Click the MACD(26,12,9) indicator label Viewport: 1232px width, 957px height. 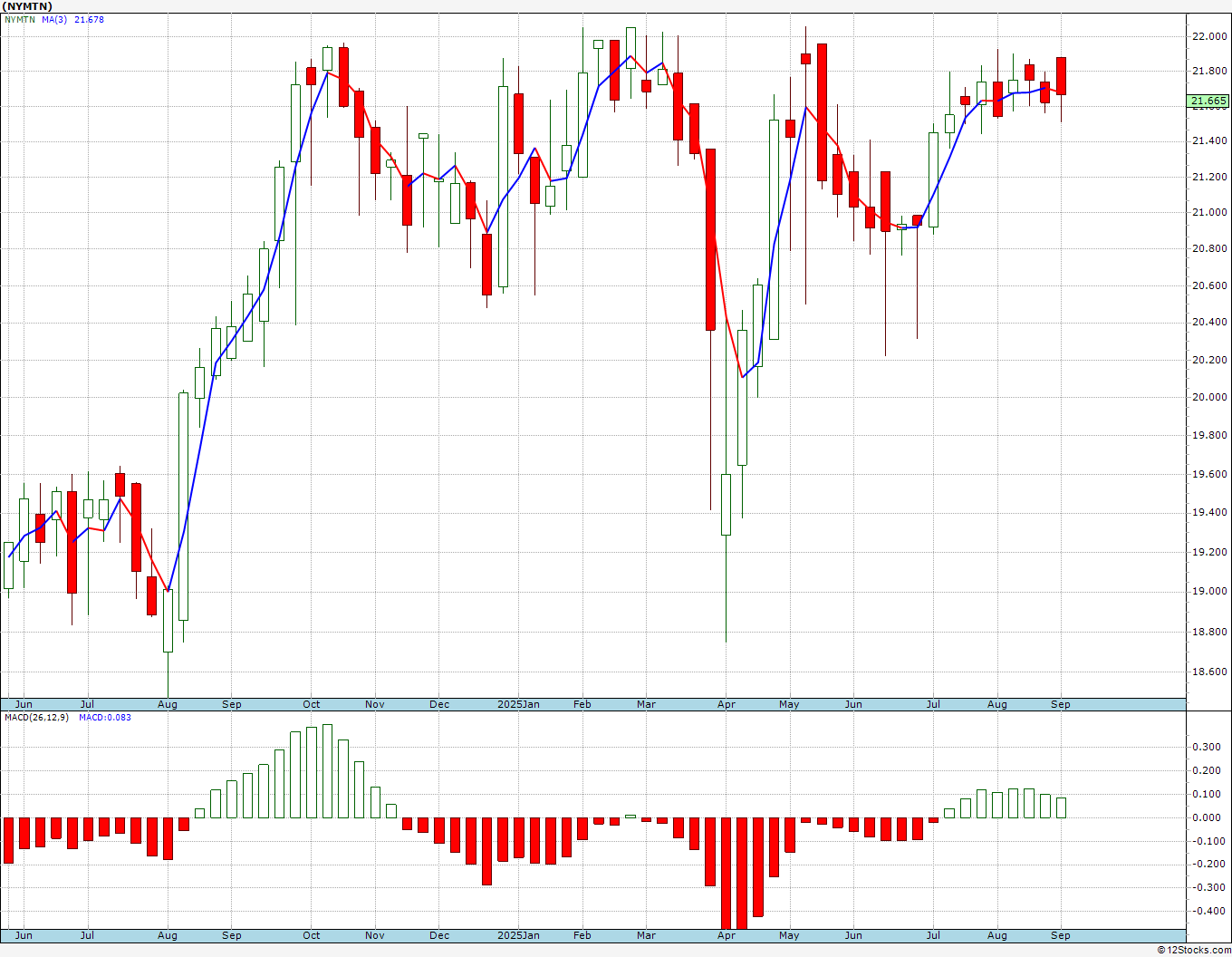36,717
